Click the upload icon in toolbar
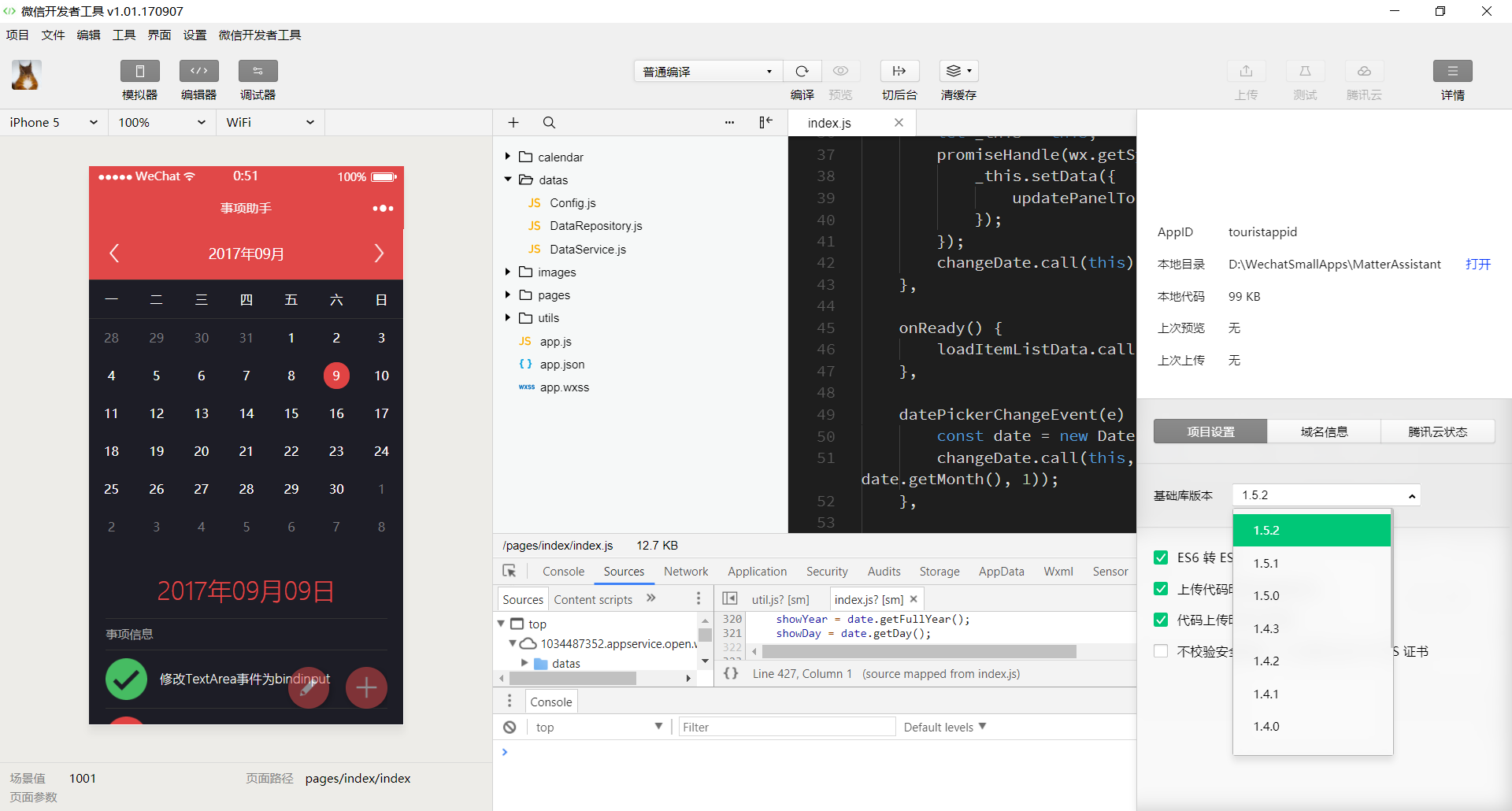This screenshot has width=1512, height=811. point(1246,71)
